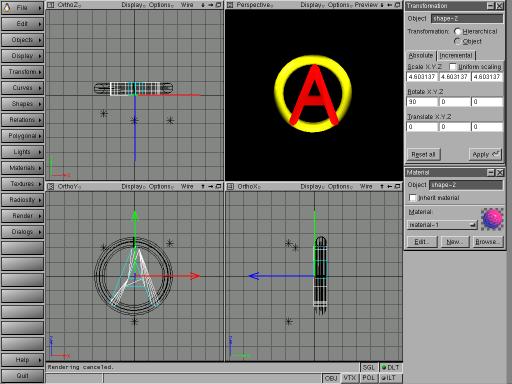
Task: Click the Rotate X field showing 90
Action: (x=422, y=102)
